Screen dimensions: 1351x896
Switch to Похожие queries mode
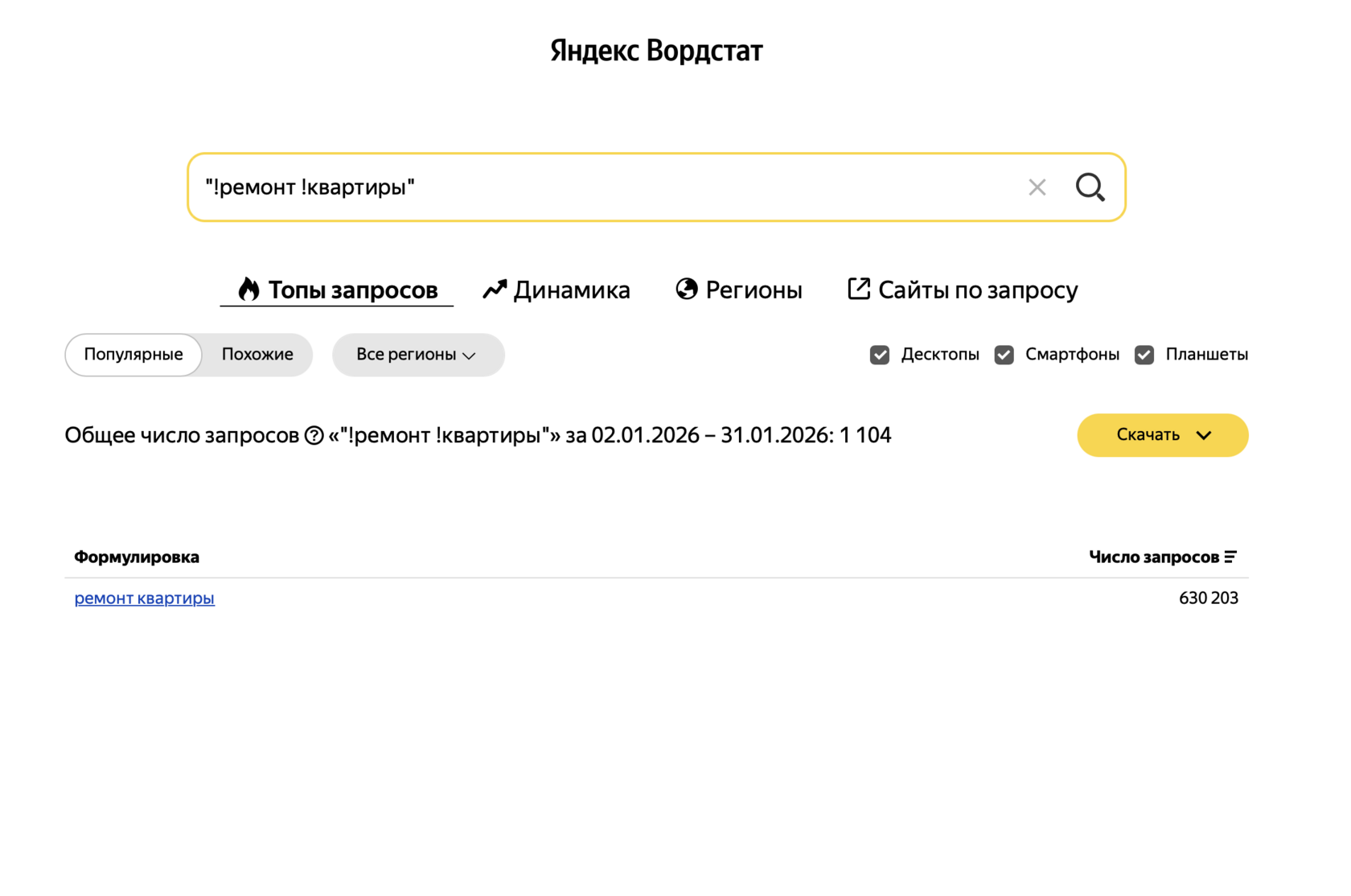click(x=256, y=354)
